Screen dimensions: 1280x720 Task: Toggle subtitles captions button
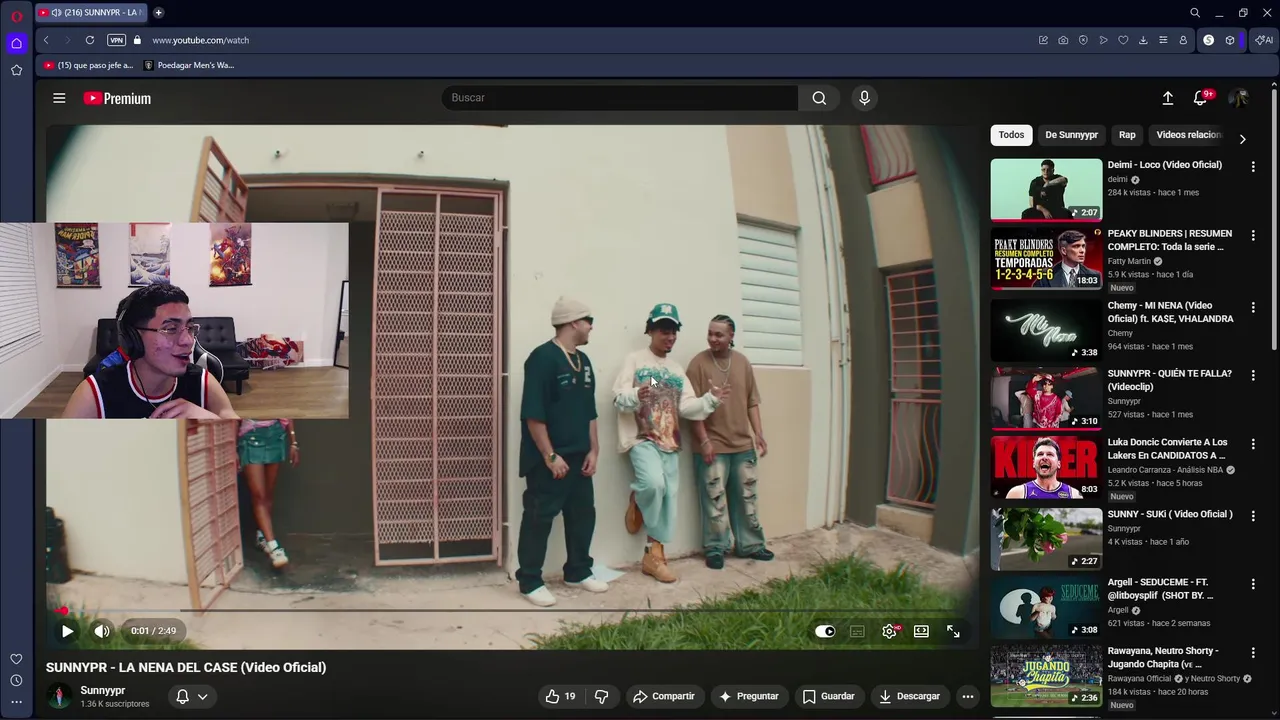[x=857, y=631]
